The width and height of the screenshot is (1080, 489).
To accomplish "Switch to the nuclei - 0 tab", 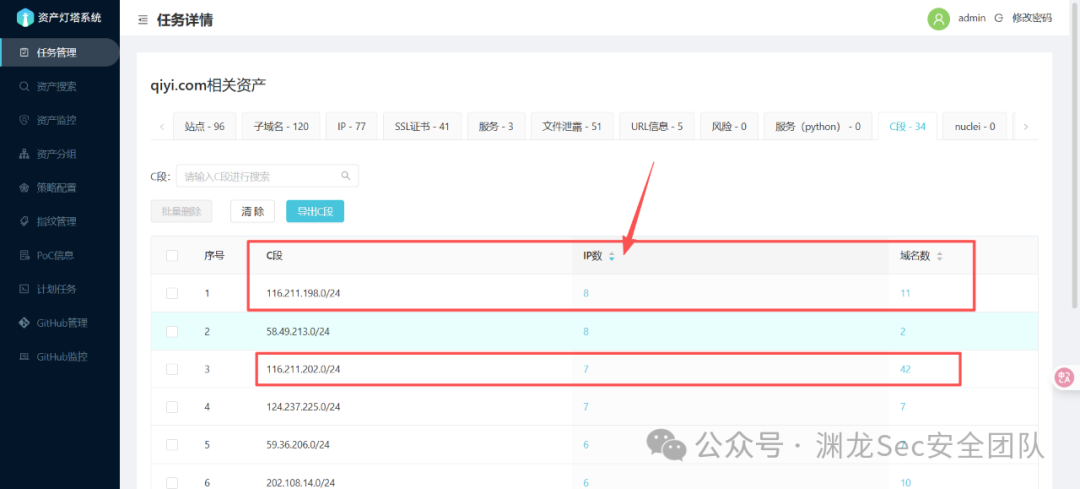I will 975,126.
